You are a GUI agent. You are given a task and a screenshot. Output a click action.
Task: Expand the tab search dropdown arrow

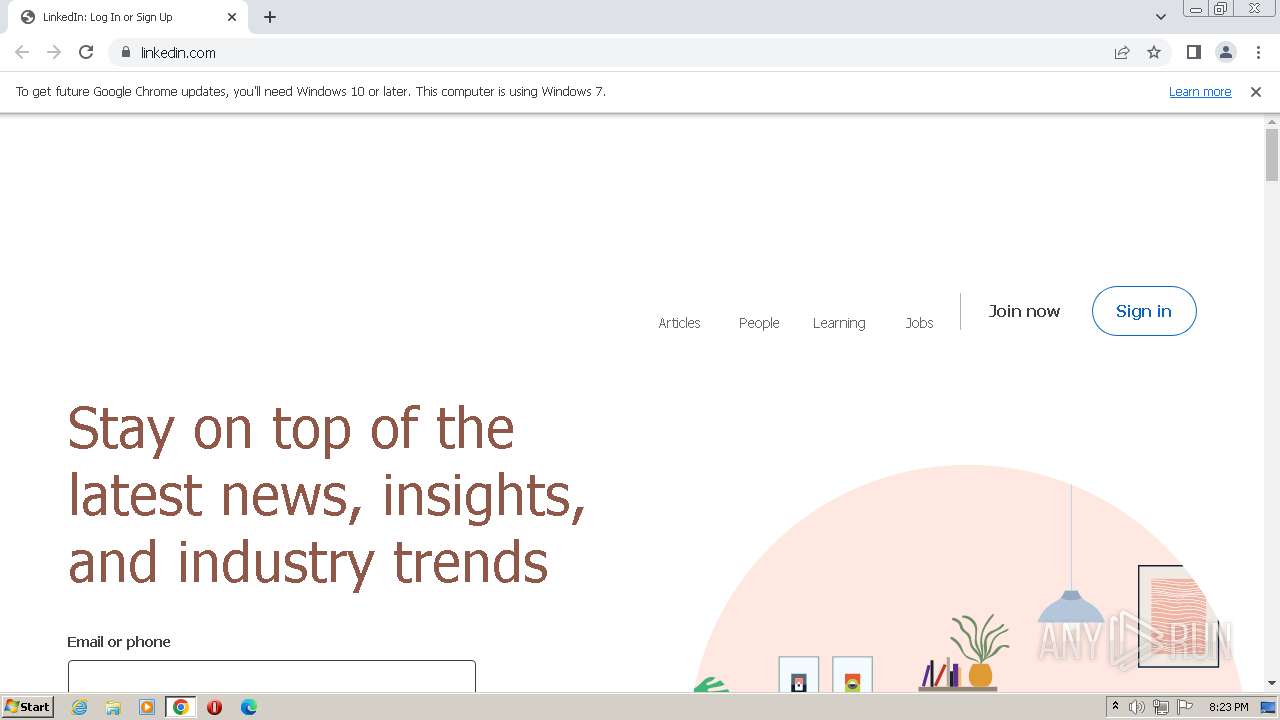(1160, 17)
